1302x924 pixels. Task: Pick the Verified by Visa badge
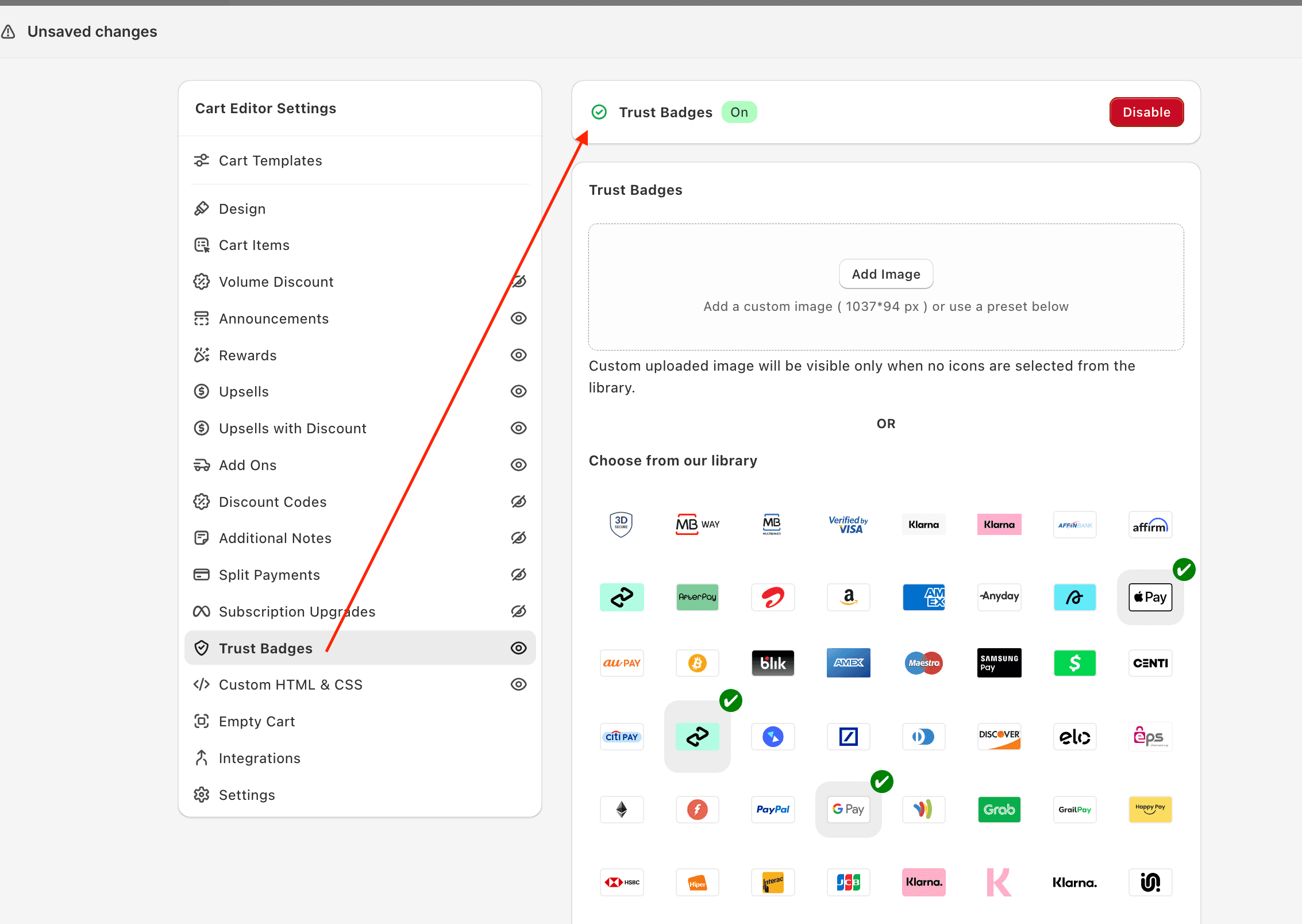click(x=848, y=524)
